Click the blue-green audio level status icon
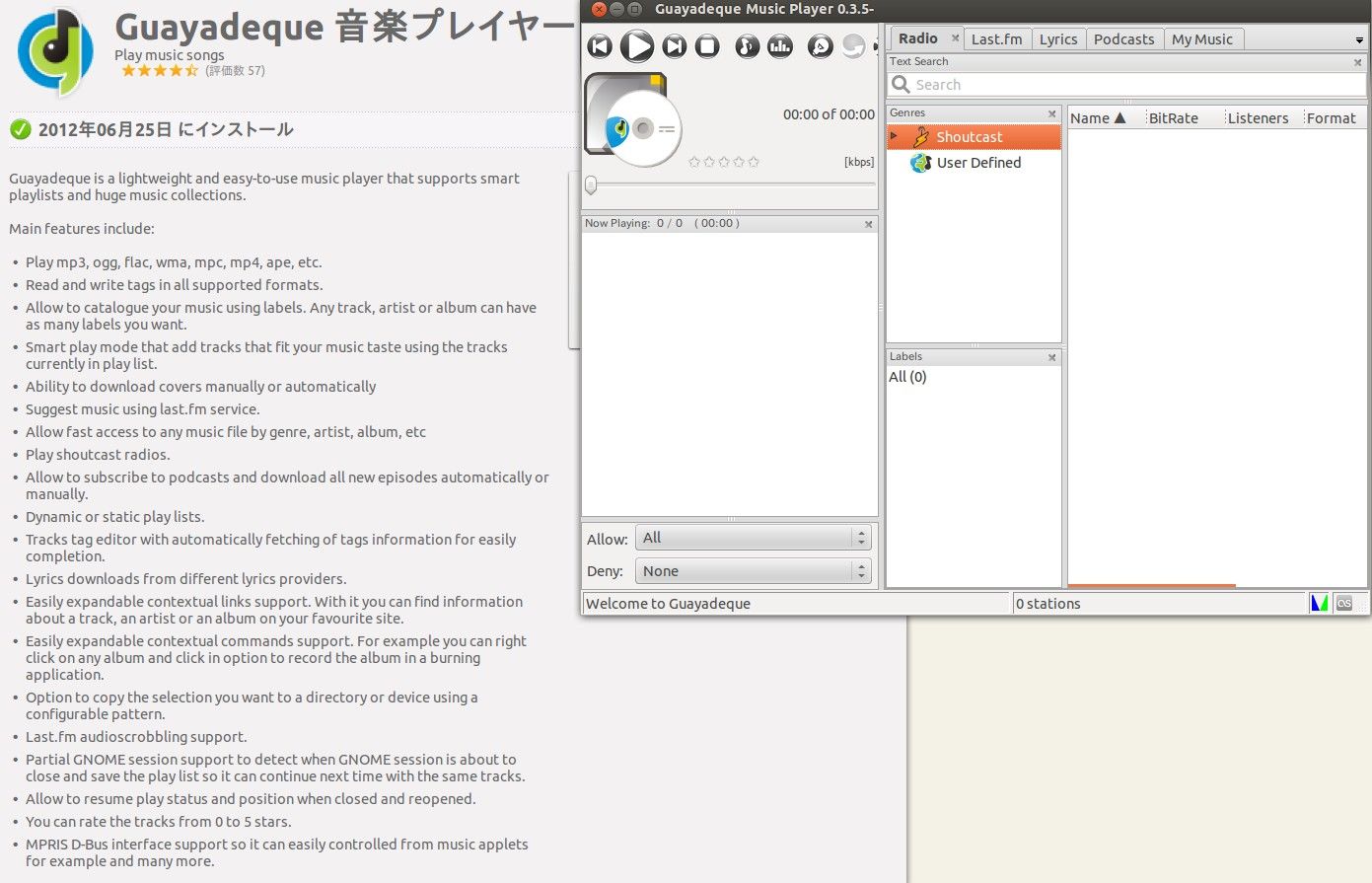Image resolution: width=1372 pixels, height=883 pixels. click(1319, 603)
